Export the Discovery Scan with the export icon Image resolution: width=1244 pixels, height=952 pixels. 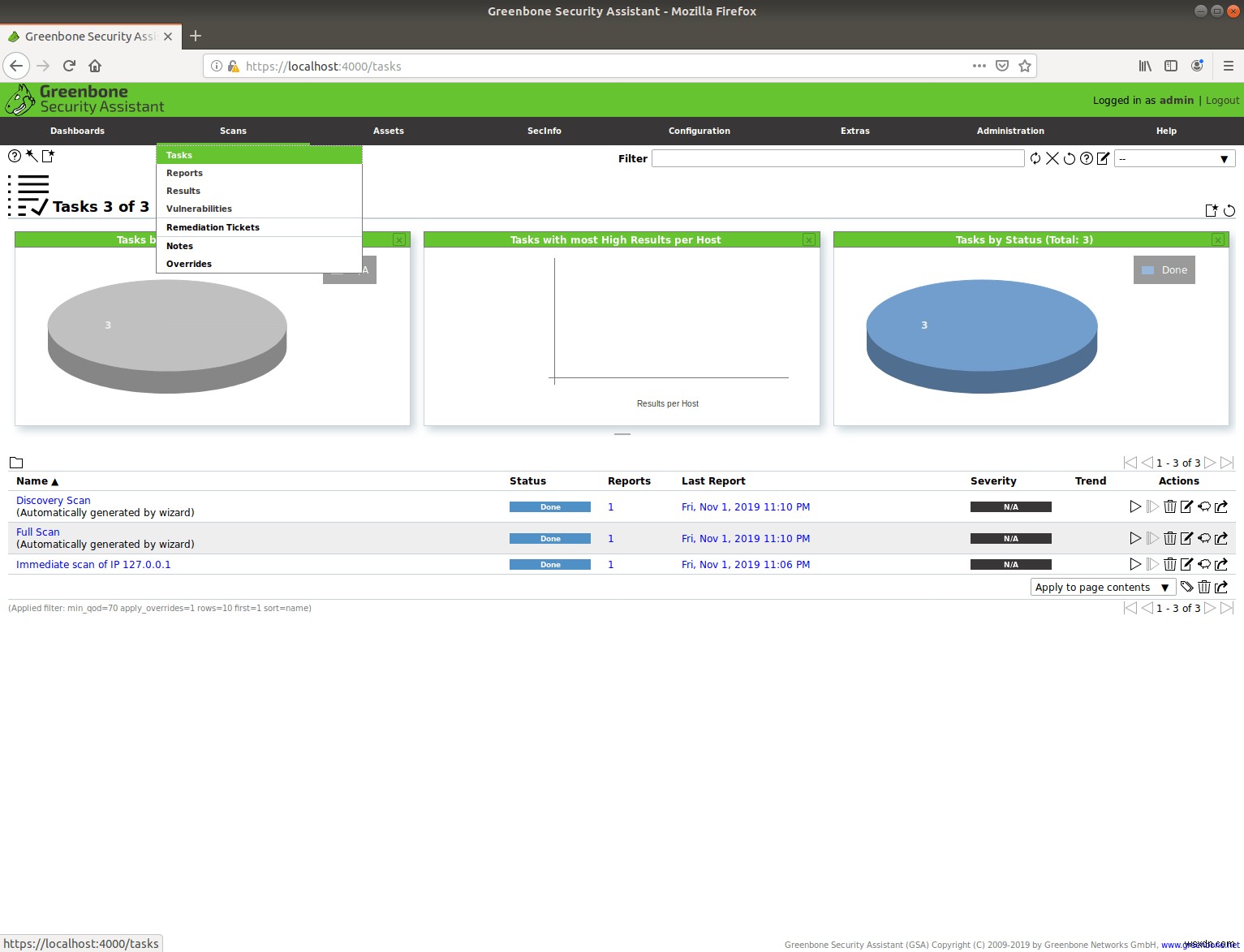pyautogui.click(x=1221, y=506)
